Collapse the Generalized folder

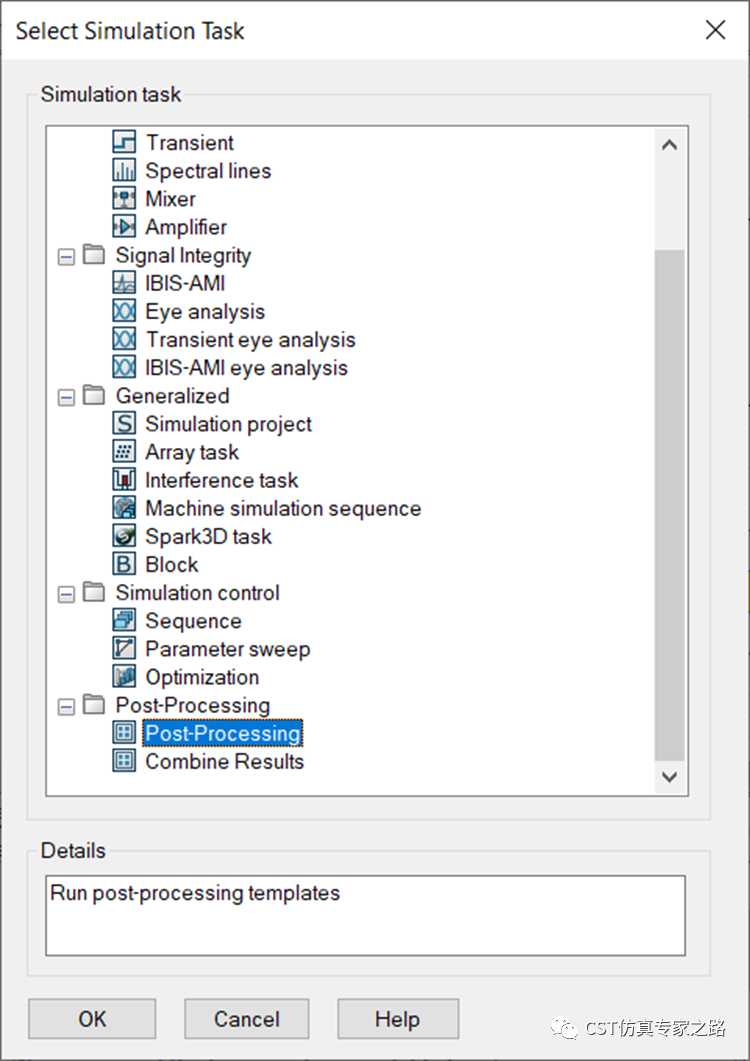[66, 397]
